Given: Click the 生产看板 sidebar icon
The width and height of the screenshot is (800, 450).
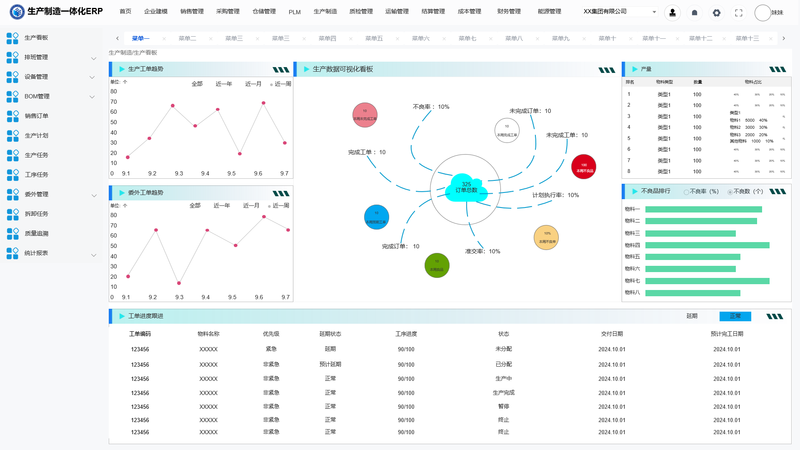Looking at the screenshot, I should pyautogui.click(x=12, y=38).
